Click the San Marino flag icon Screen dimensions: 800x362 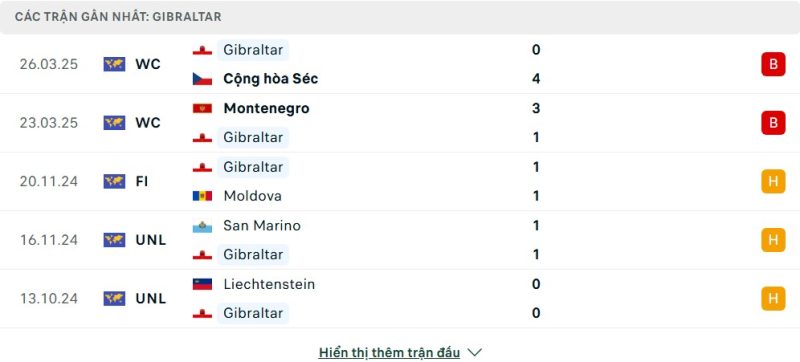click(x=202, y=226)
